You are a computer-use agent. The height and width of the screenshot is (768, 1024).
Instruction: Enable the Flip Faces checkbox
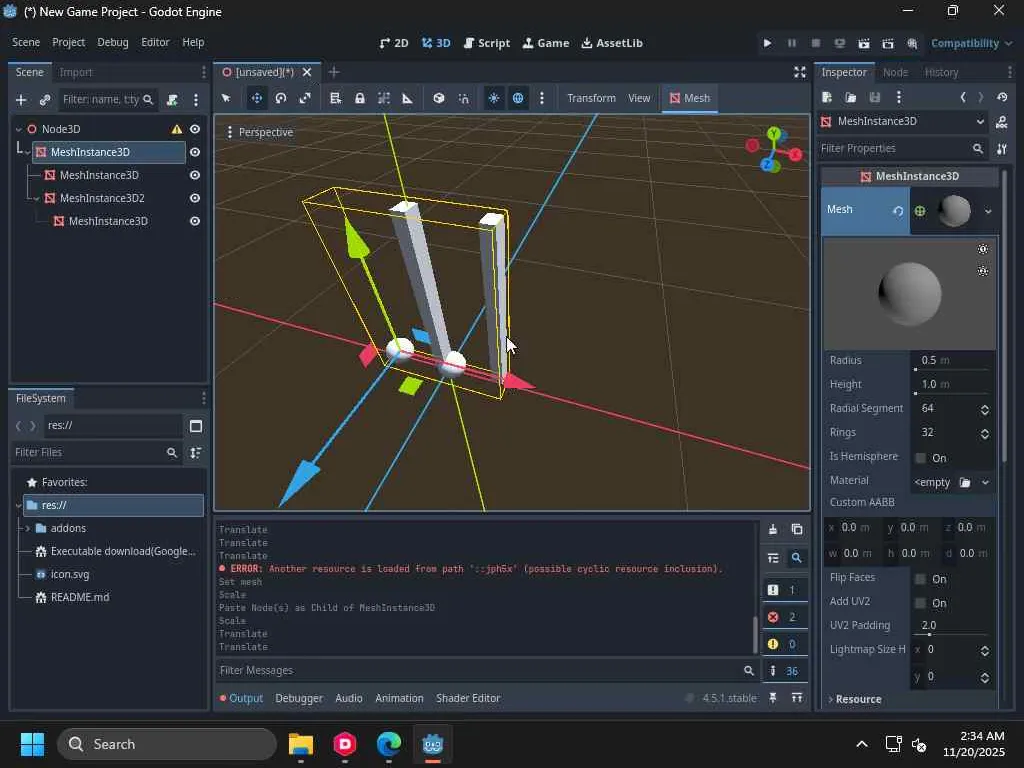[921, 579]
